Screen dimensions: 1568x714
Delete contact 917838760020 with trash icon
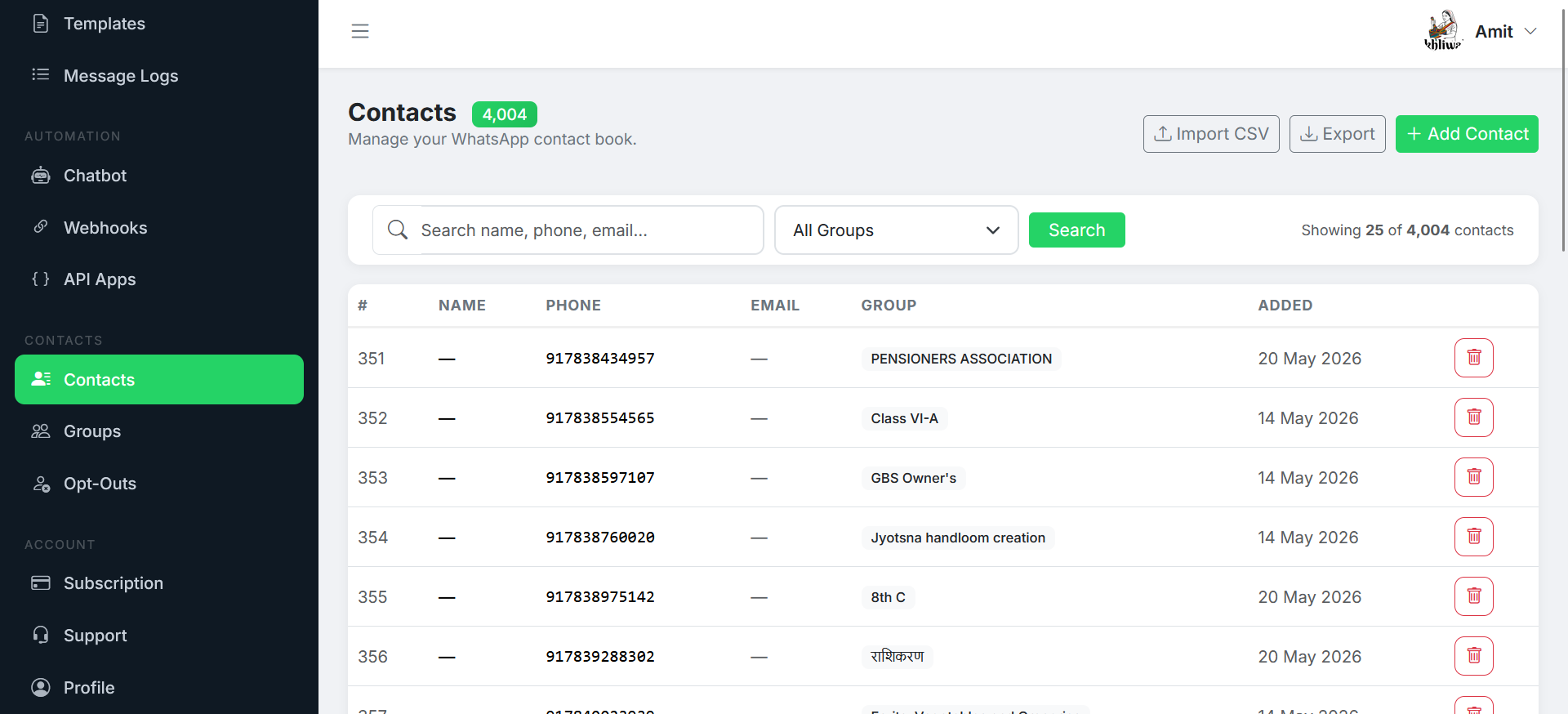pos(1473,537)
